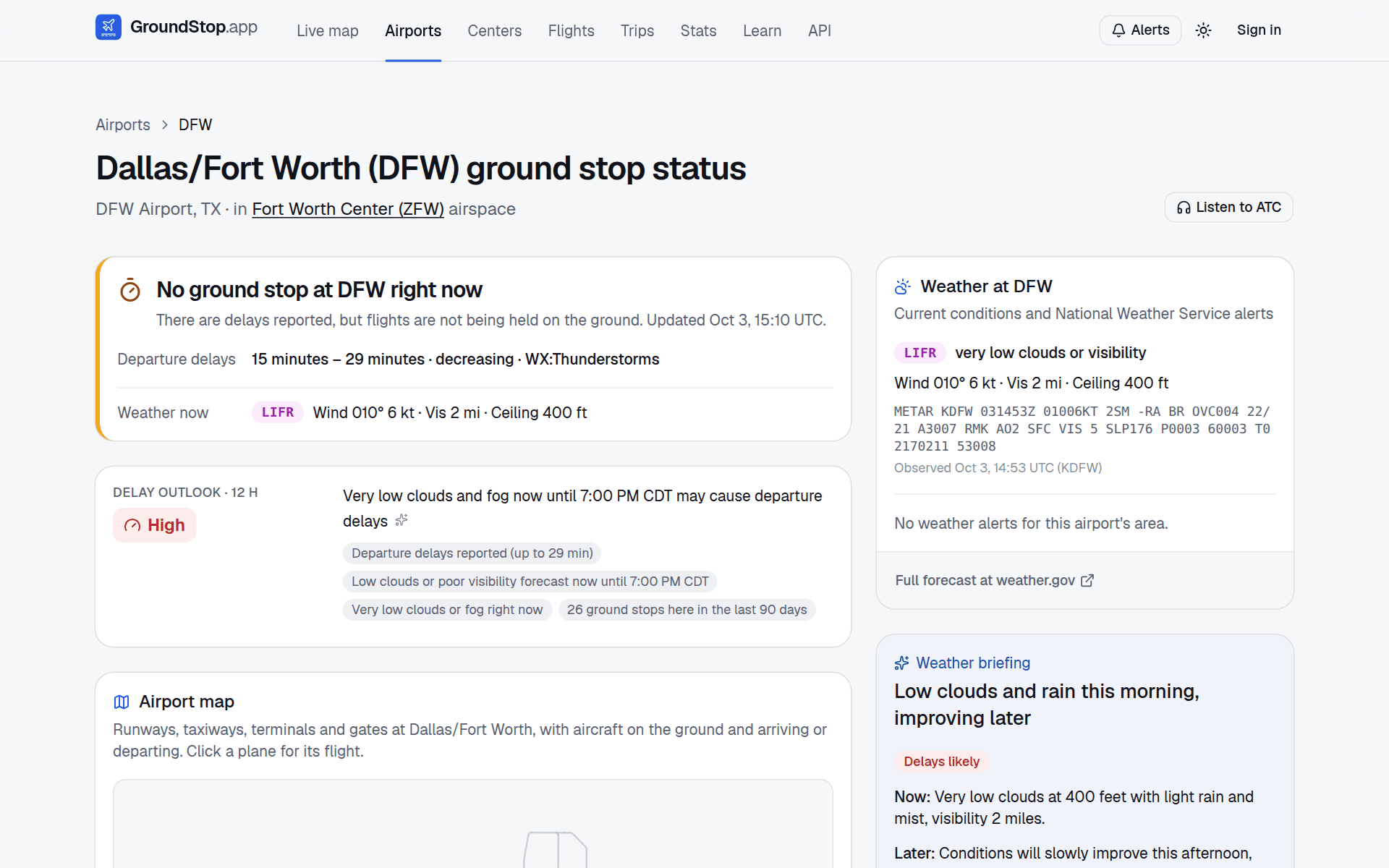Click the High delay outlook badge

[x=155, y=525]
